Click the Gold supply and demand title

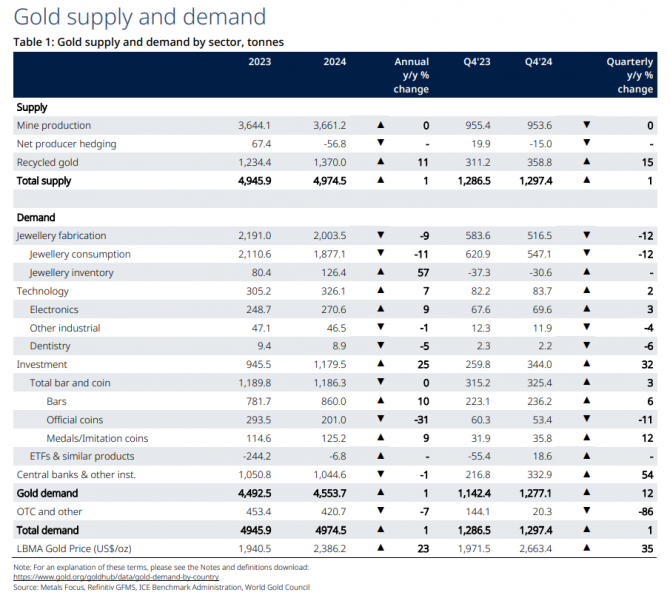(x=140, y=17)
